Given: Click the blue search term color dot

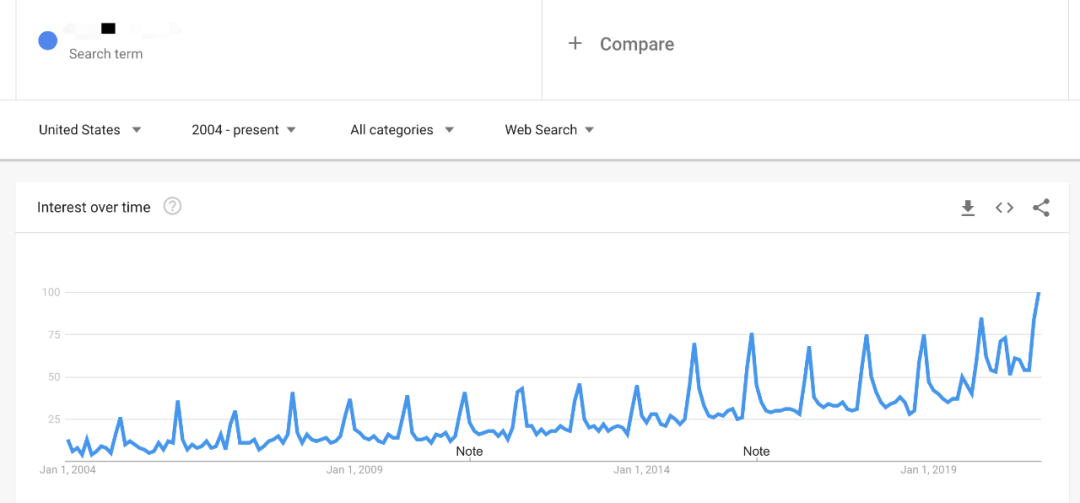Looking at the screenshot, I should [47, 41].
